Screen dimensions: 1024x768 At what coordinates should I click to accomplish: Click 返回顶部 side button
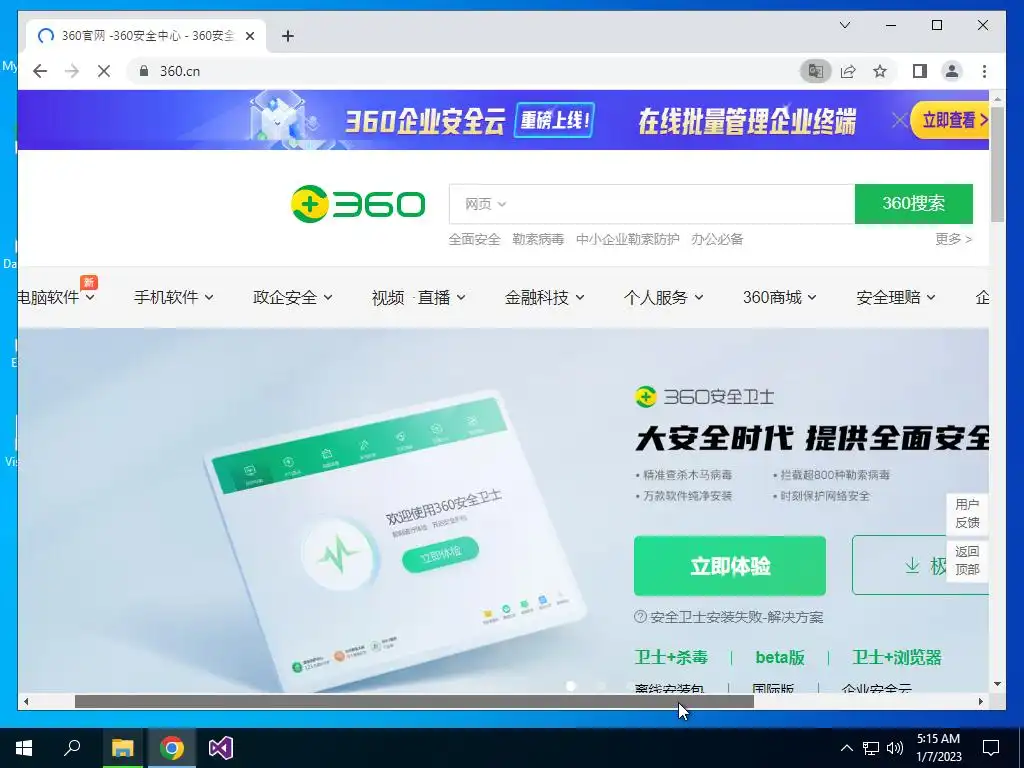967,560
